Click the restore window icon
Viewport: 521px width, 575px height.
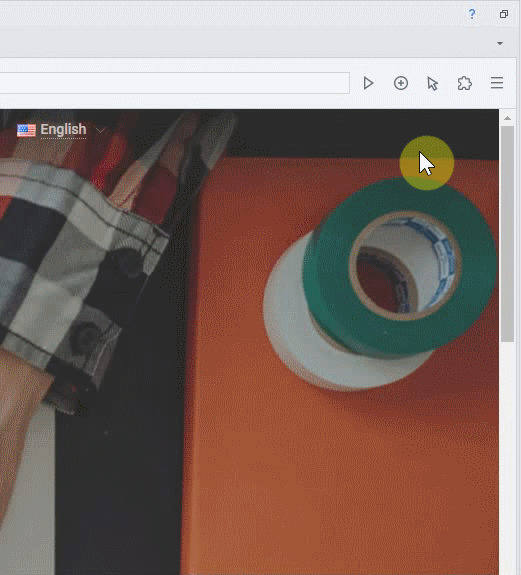[x=504, y=14]
